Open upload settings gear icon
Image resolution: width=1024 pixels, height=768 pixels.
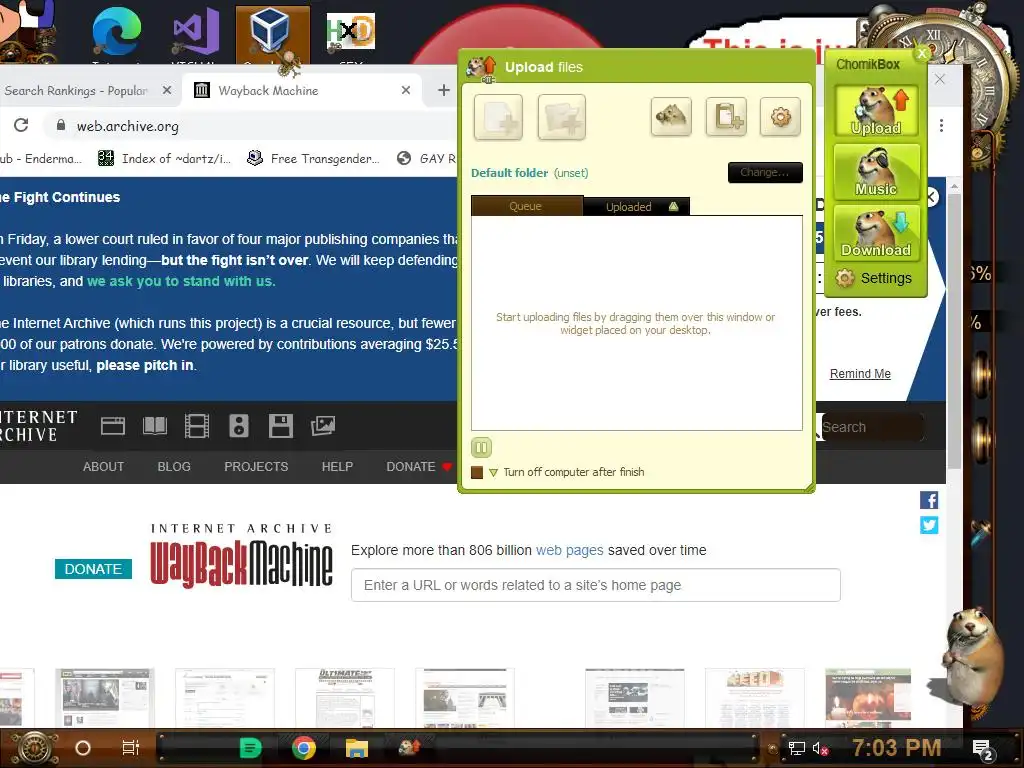click(x=780, y=117)
